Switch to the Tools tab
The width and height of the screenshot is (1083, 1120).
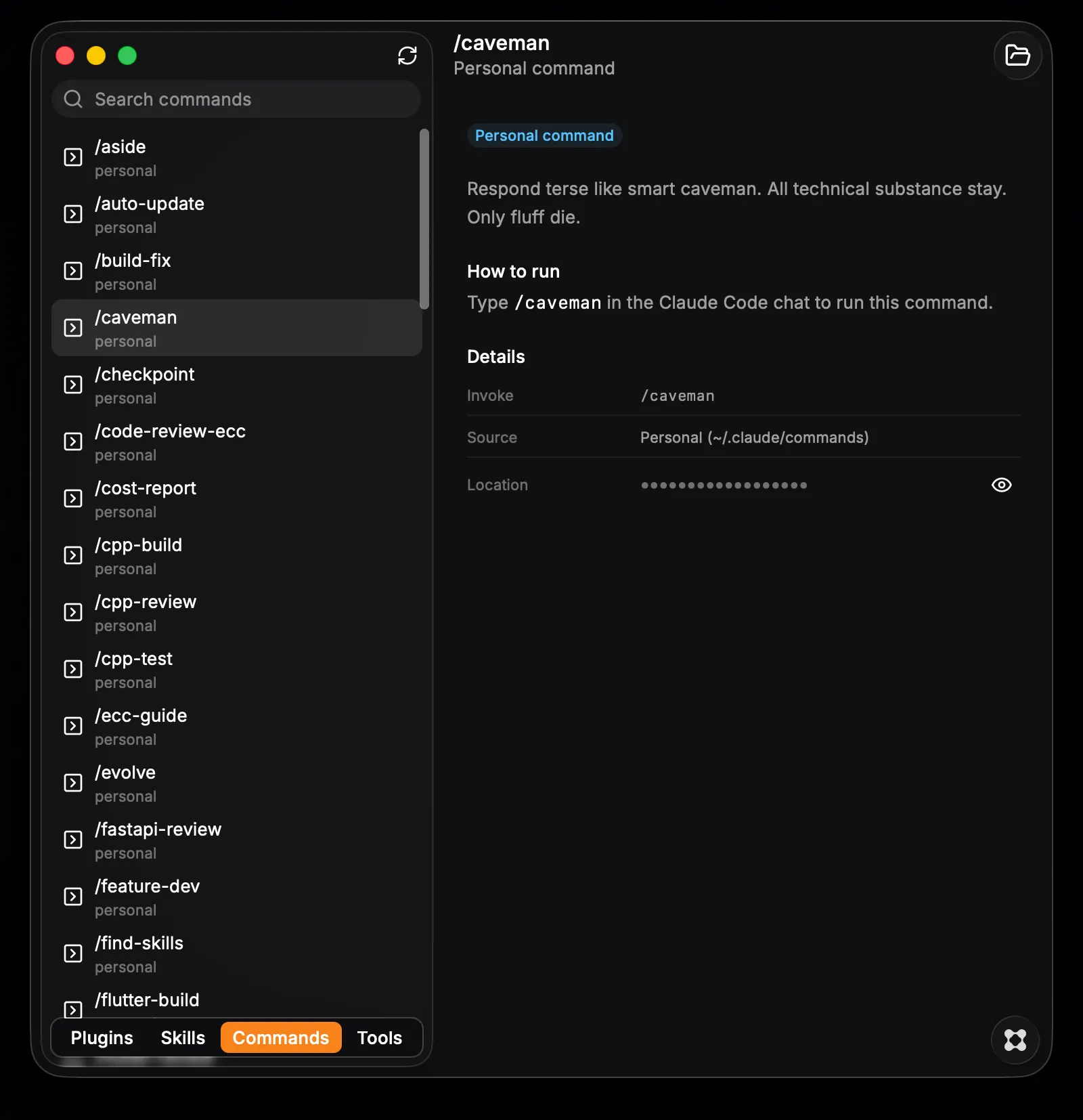[380, 1037]
